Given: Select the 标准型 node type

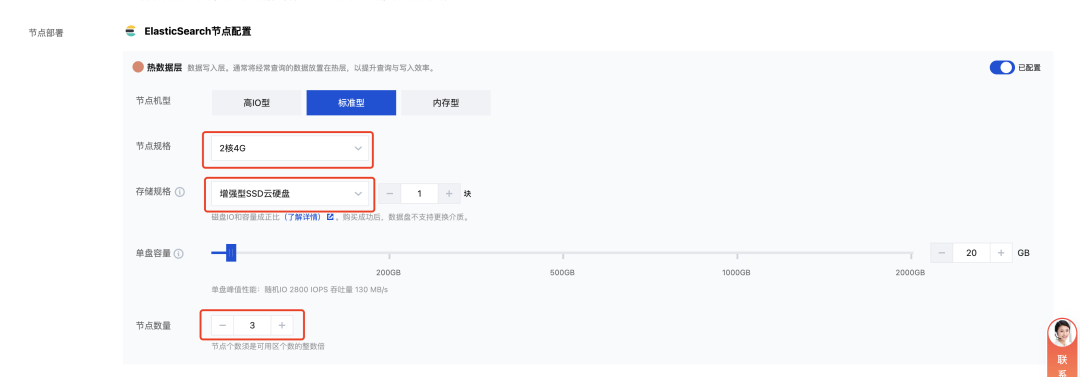Looking at the screenshot, I should [x=351, y=103].
